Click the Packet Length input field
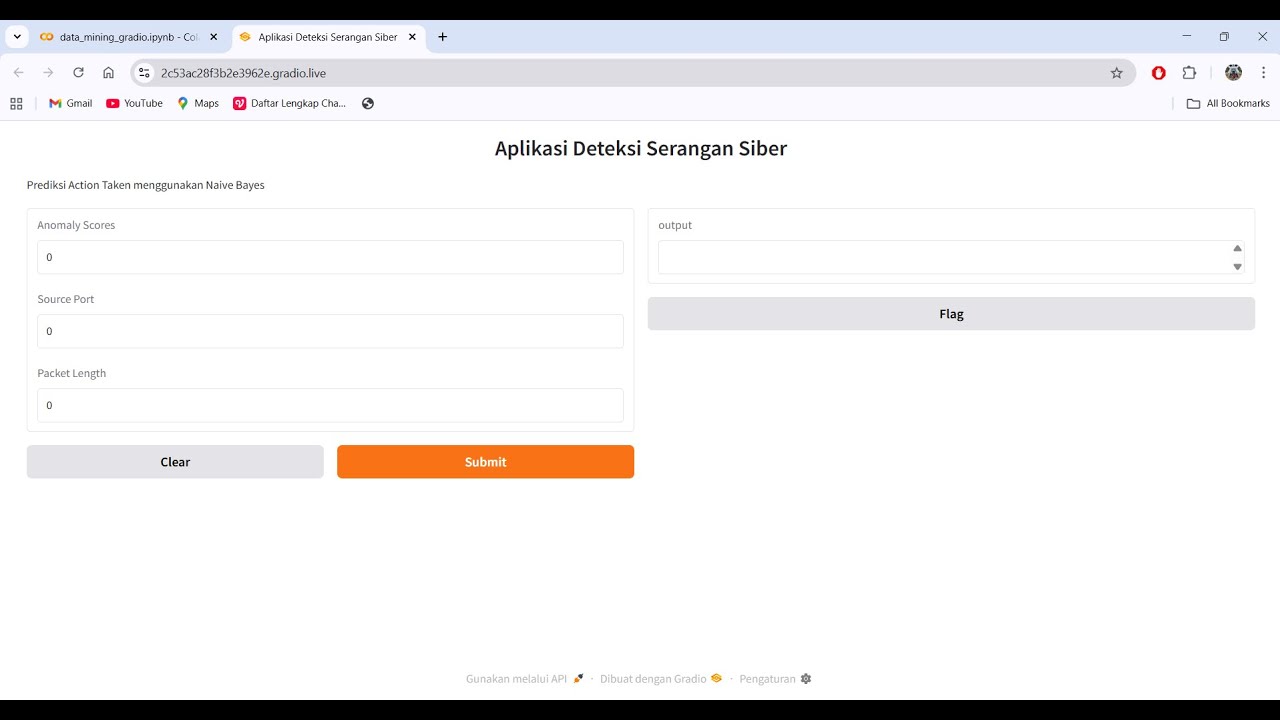 (x=330, y=405)
